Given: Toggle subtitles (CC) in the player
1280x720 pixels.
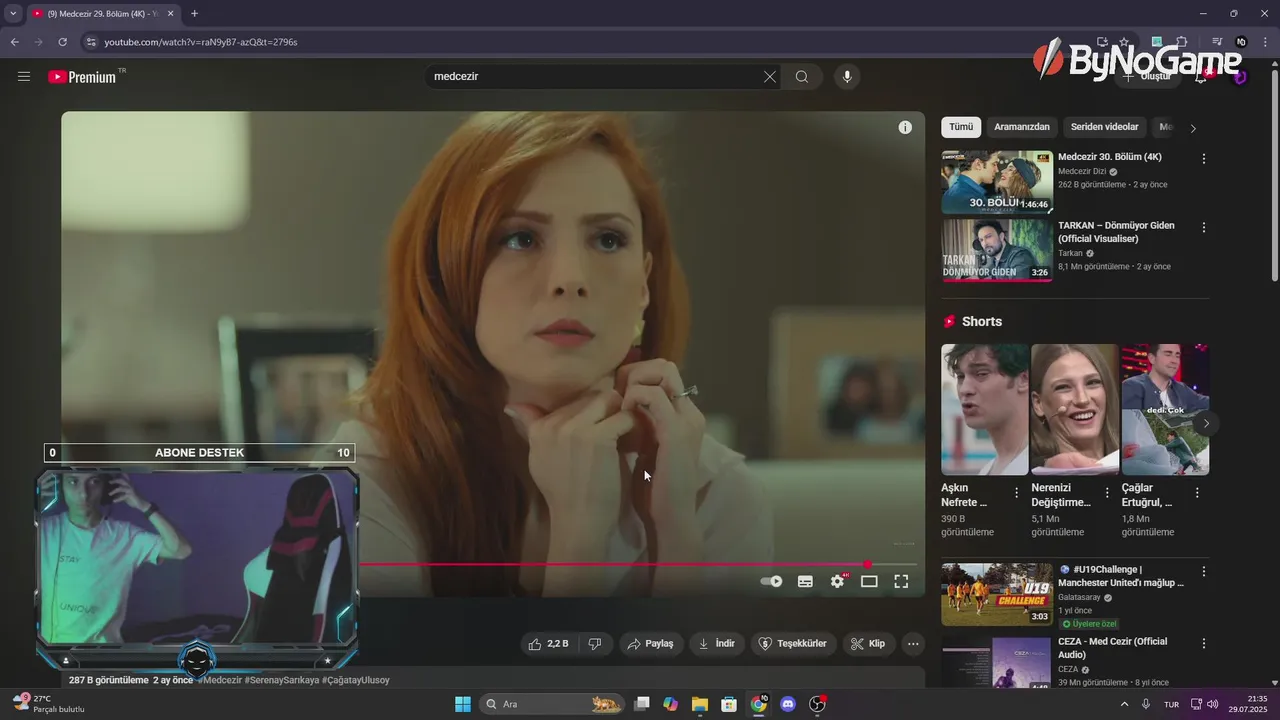Looking at the screenshot, I should [x=805, y=581].
